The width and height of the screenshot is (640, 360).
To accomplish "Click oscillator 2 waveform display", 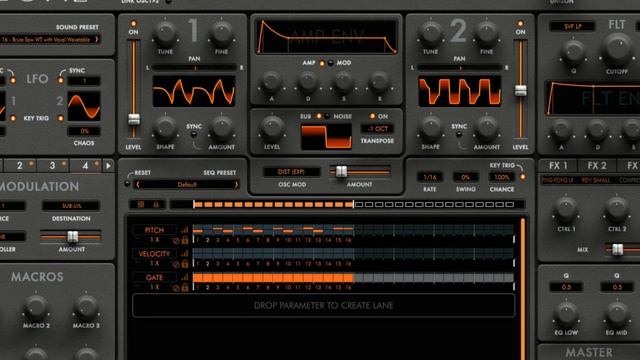I will pyautogui.click(x=460, y=91).
